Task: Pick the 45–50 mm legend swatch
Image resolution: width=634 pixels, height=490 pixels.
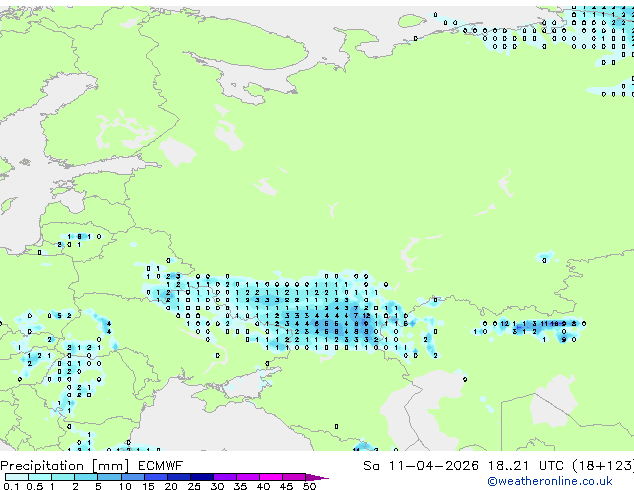Action: pos(294,477)
